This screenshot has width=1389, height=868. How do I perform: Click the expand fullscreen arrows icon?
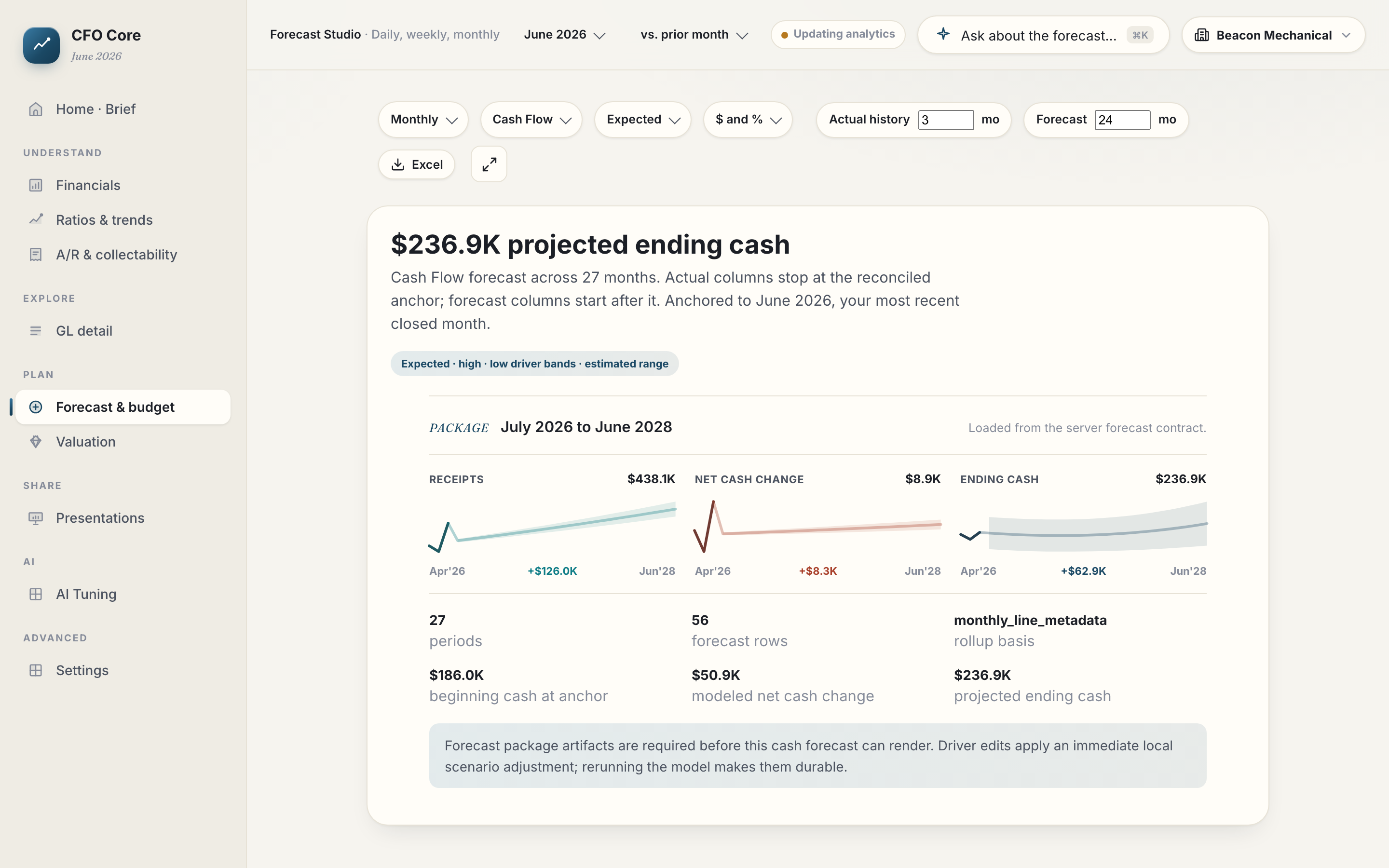coord(489,164)
